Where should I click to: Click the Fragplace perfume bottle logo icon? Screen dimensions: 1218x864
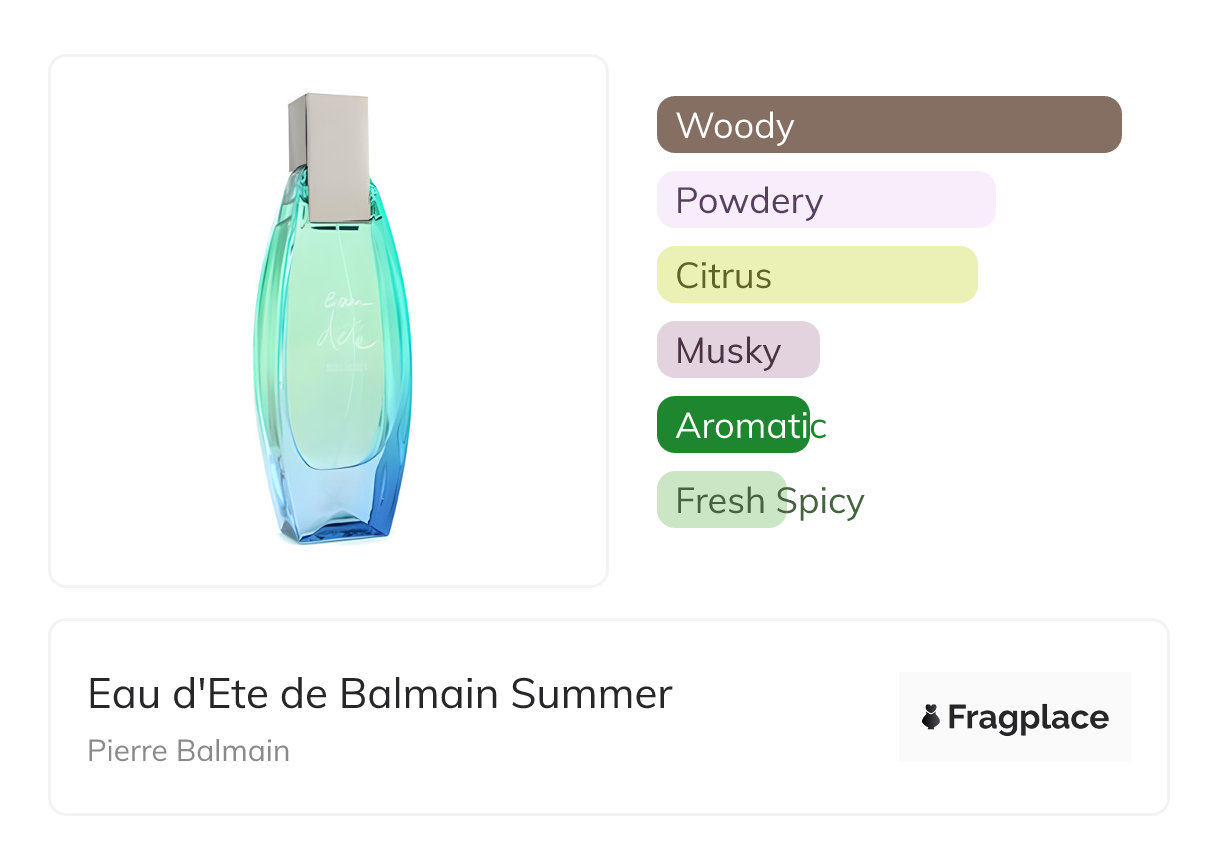[931, 717]
